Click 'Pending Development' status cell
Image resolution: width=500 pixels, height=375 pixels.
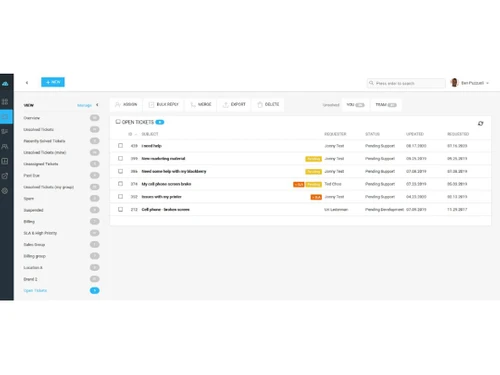tap(384, 210)
